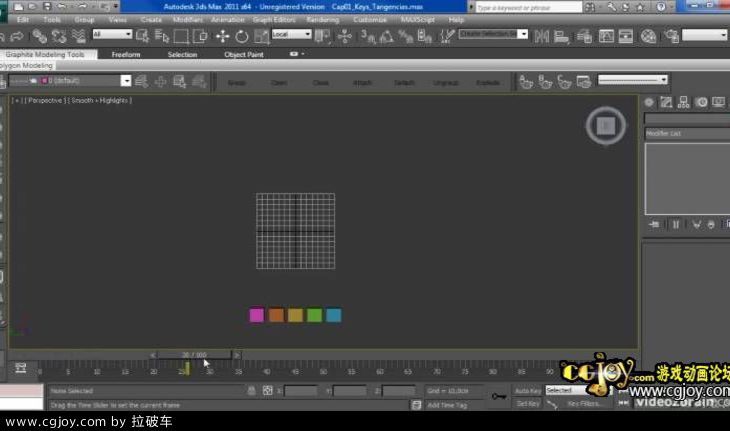Toggle Angle Snap
Viewport: 730px width, 431px height.
click(x=386, y=36)
